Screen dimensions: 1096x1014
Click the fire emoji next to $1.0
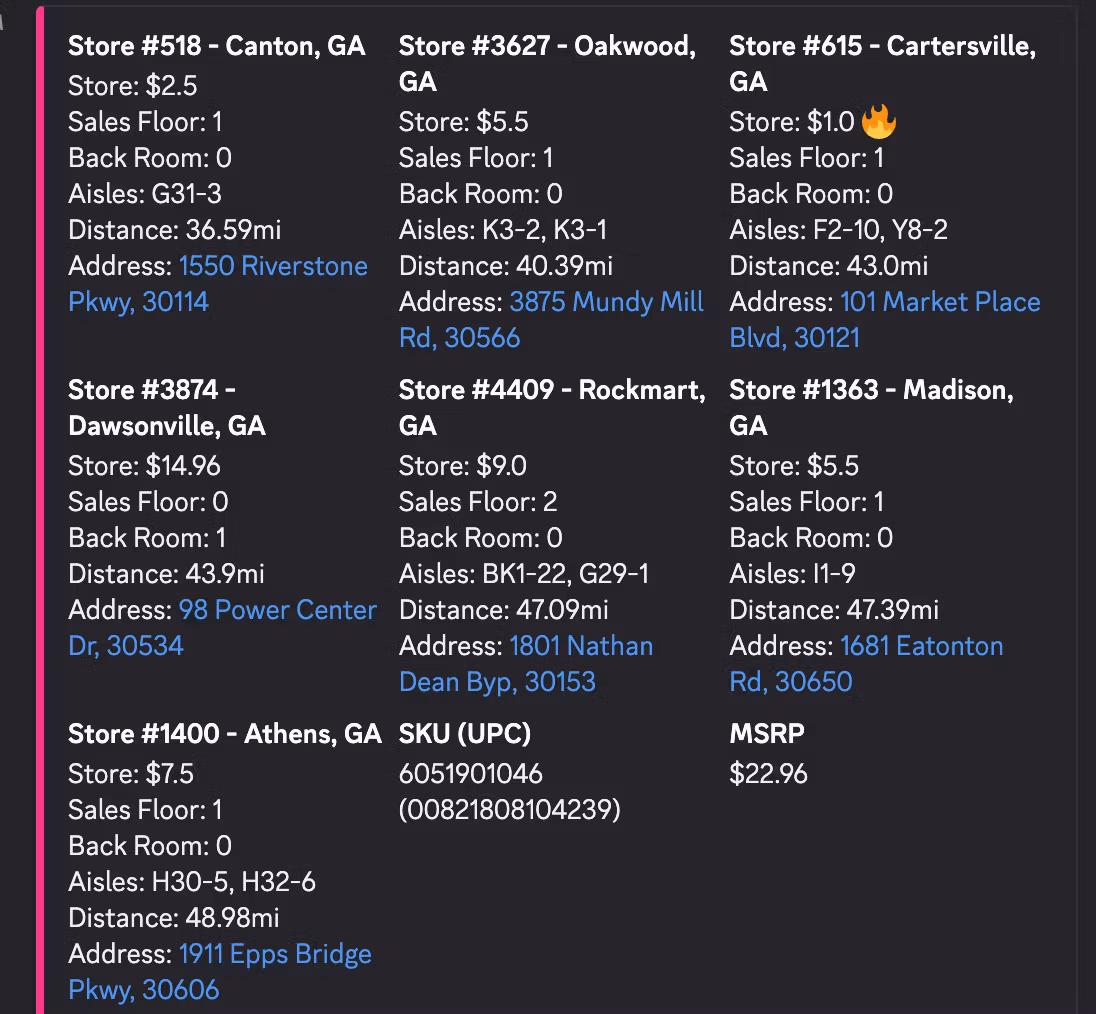(879, 122)
